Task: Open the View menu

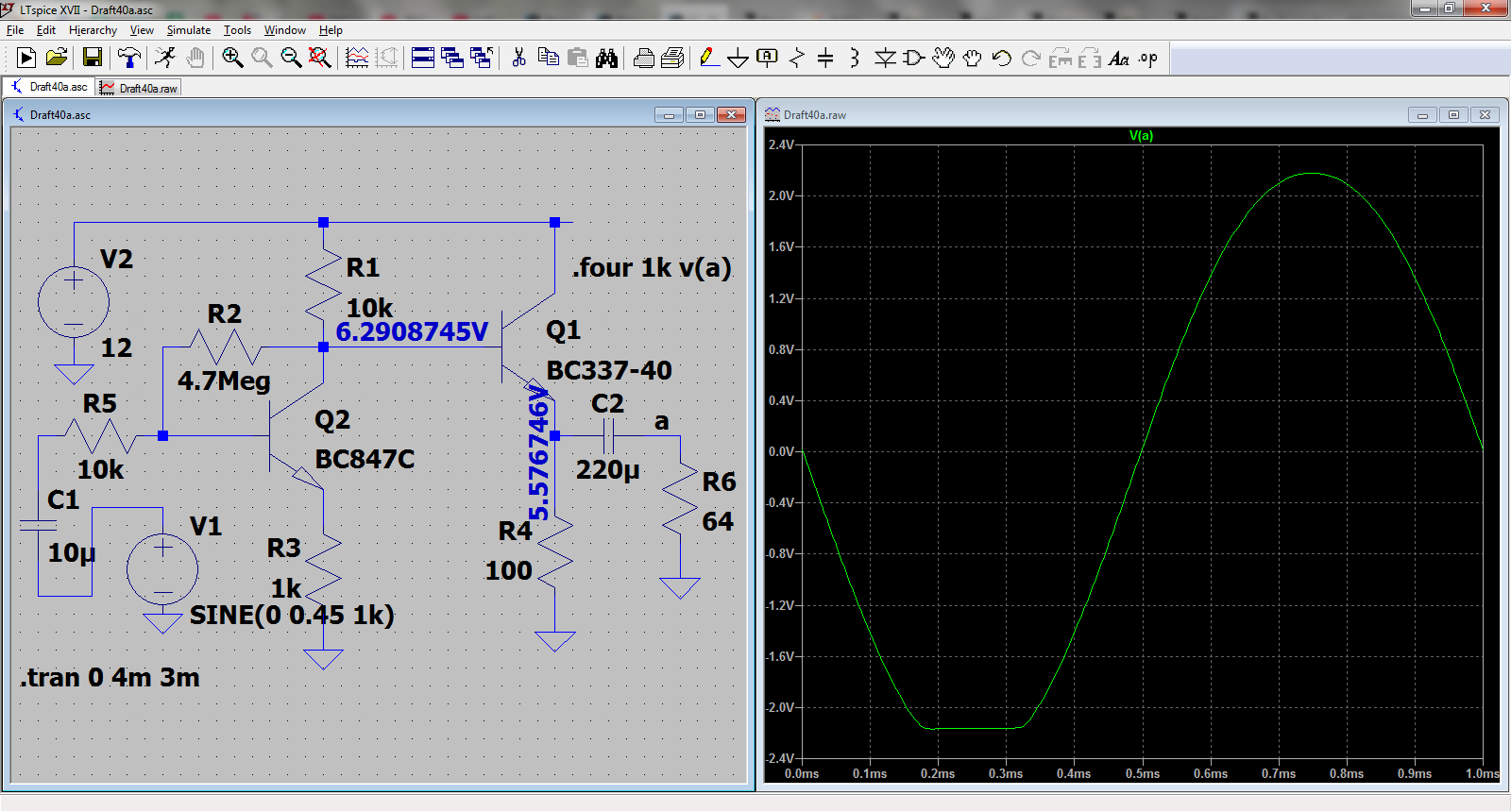Action: pyautogui.click(x=142, y=30)
